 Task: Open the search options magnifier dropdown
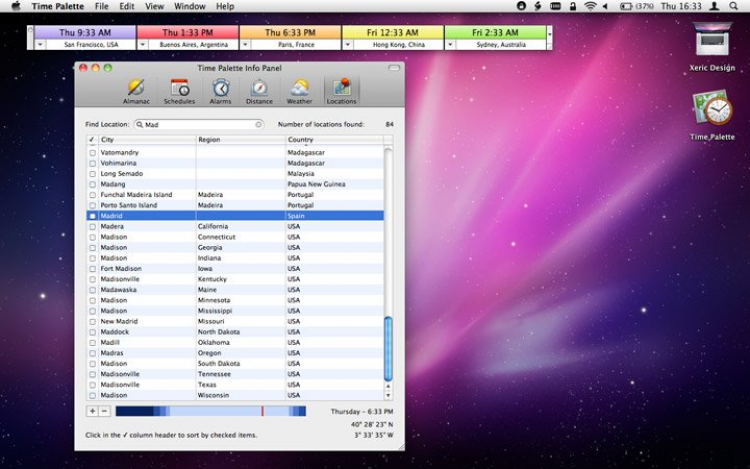139,125
